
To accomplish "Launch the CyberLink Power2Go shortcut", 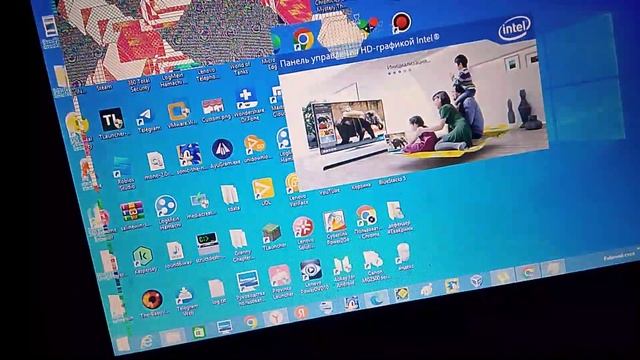I will [x=334, y=222].
